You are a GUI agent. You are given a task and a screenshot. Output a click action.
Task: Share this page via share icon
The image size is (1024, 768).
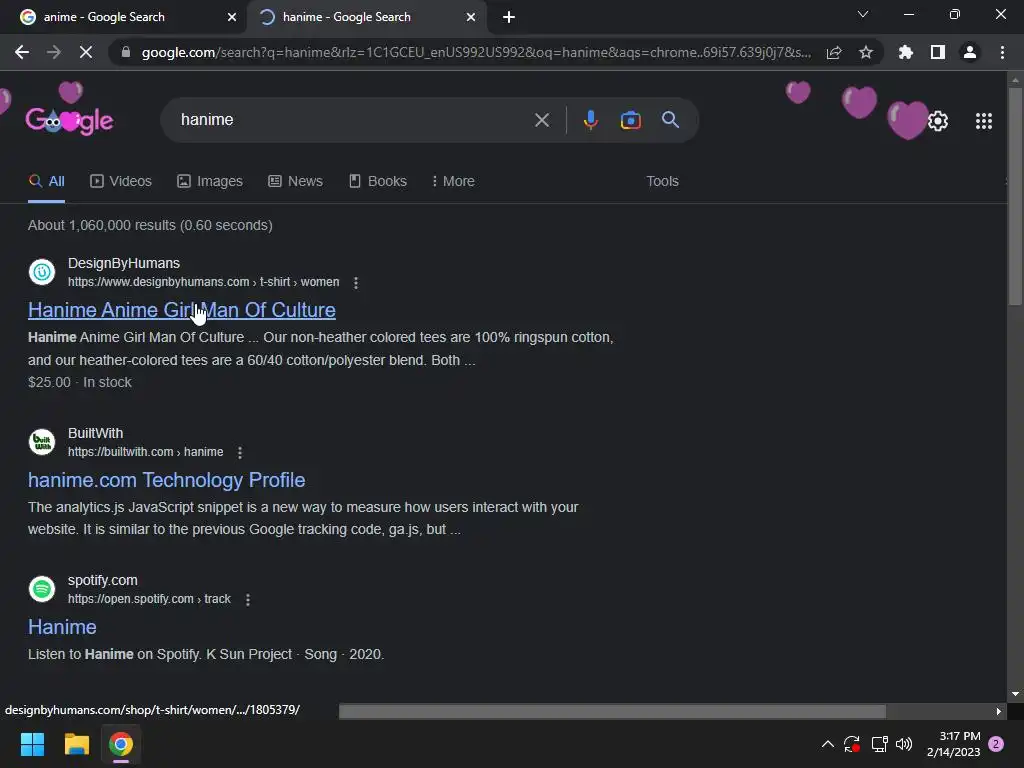(834, 52)
